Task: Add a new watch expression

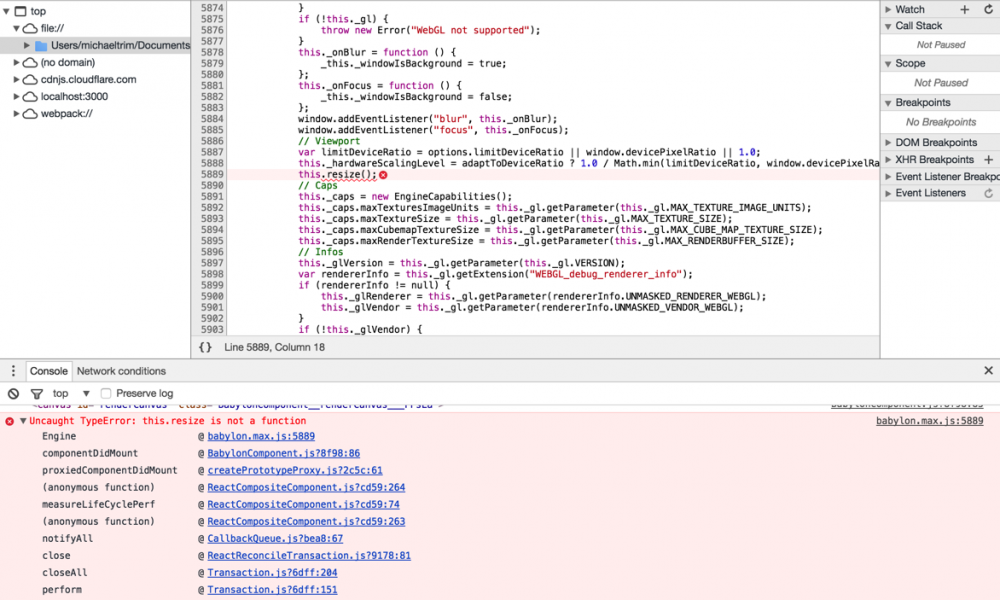Action: (x=965, y=9)
